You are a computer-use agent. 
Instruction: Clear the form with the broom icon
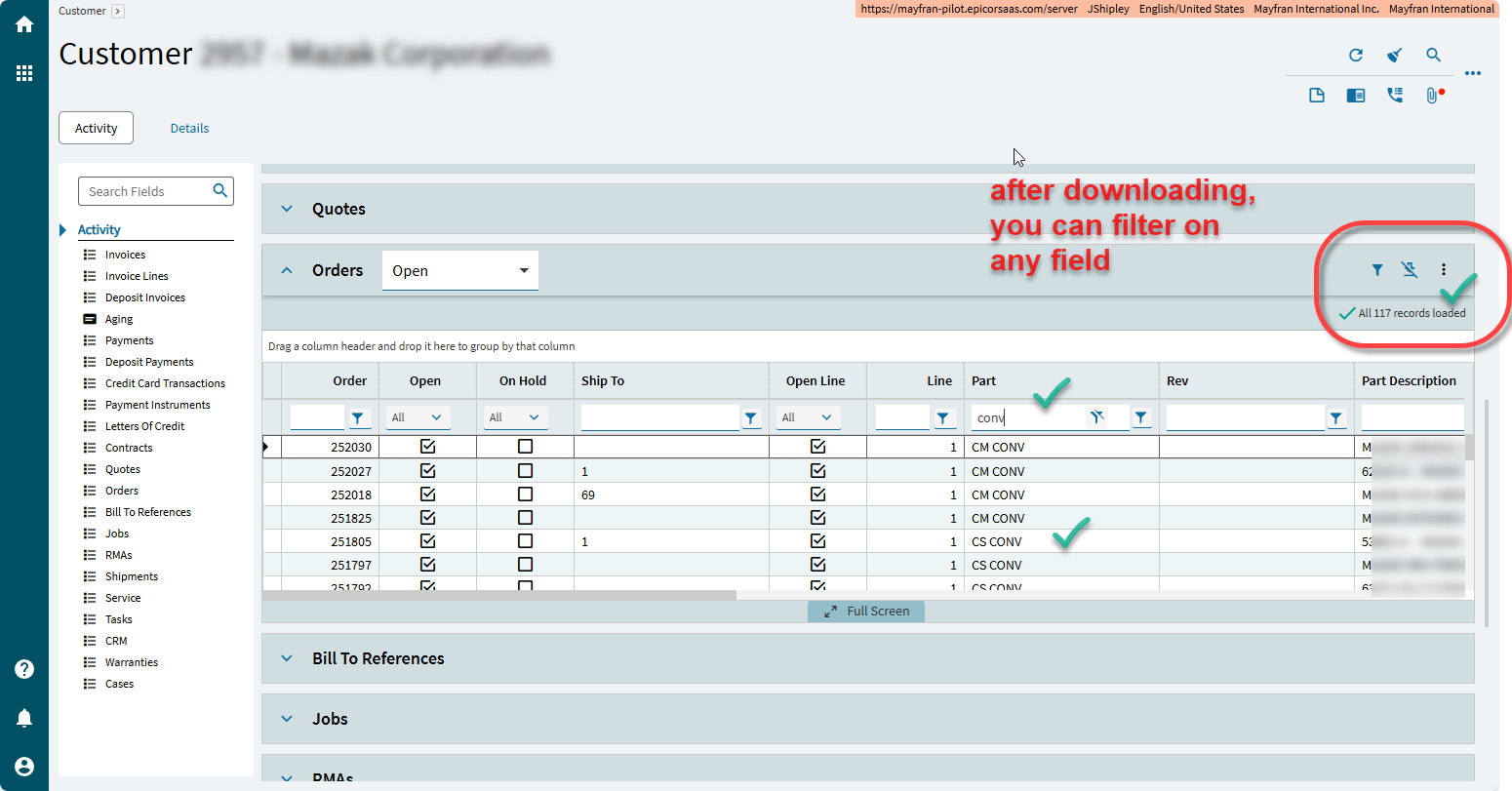coord(1395,56)
